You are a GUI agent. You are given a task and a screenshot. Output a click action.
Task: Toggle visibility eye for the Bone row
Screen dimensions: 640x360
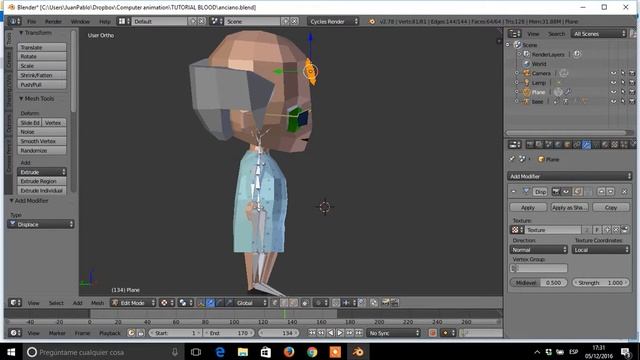click(613, 102)
